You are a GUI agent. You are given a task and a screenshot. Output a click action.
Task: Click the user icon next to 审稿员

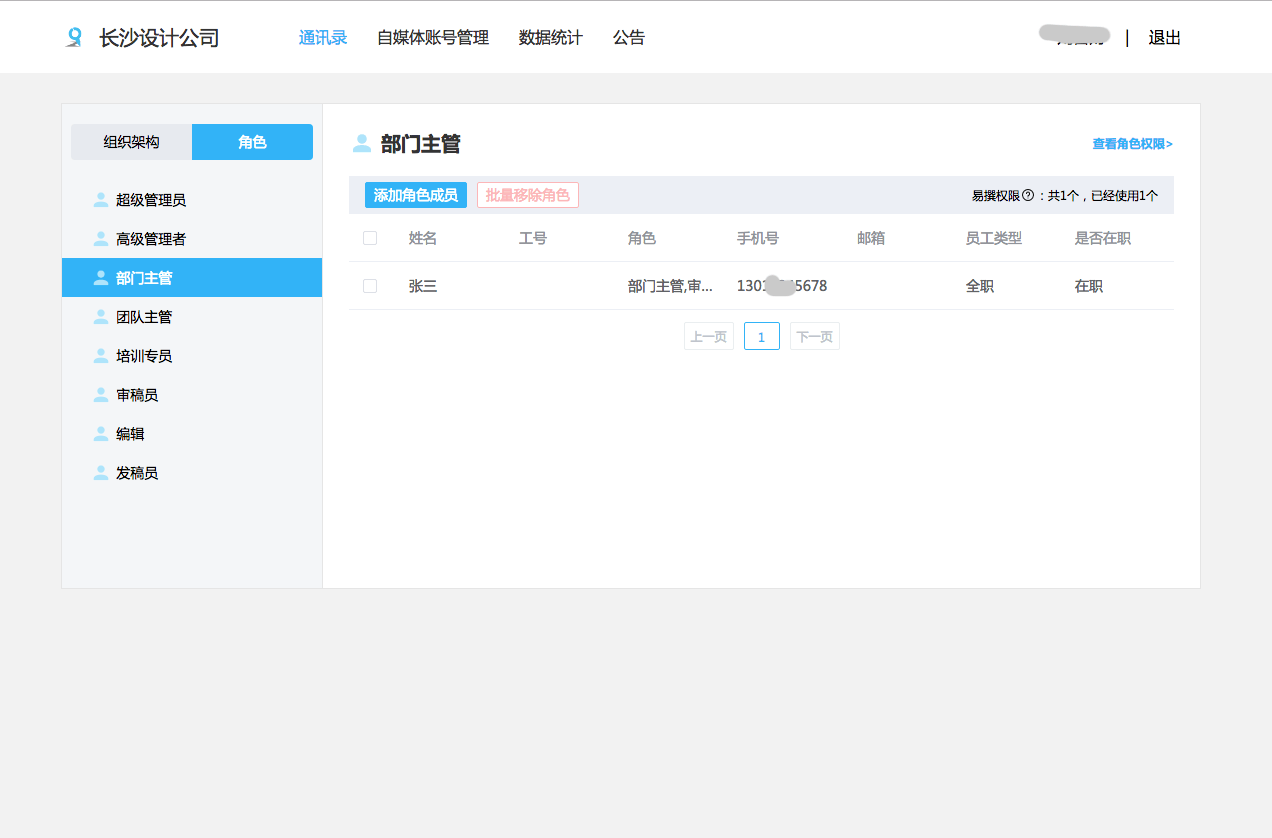coord(99,394)
